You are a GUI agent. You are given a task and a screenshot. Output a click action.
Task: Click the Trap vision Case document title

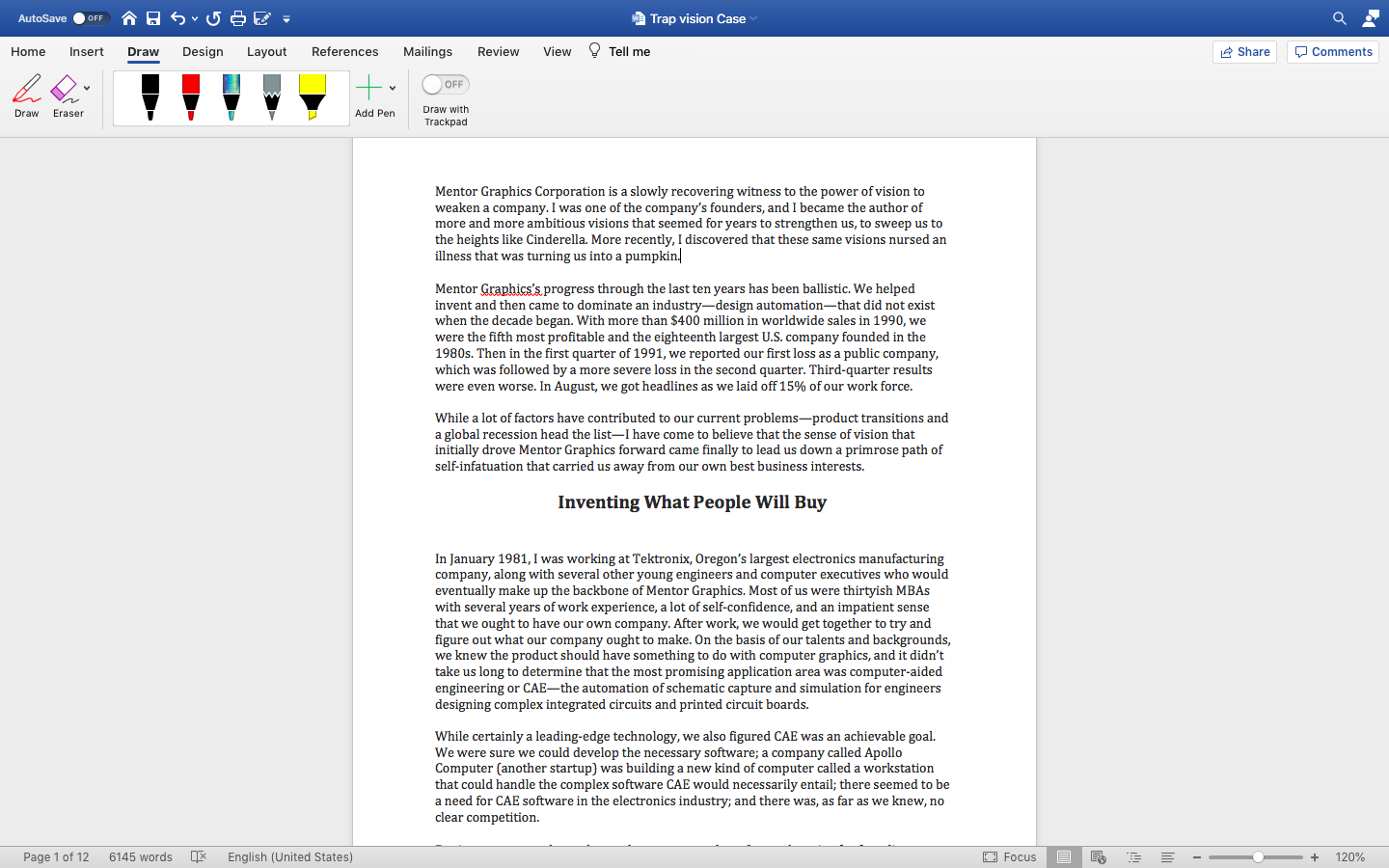(x=697, y=18)
